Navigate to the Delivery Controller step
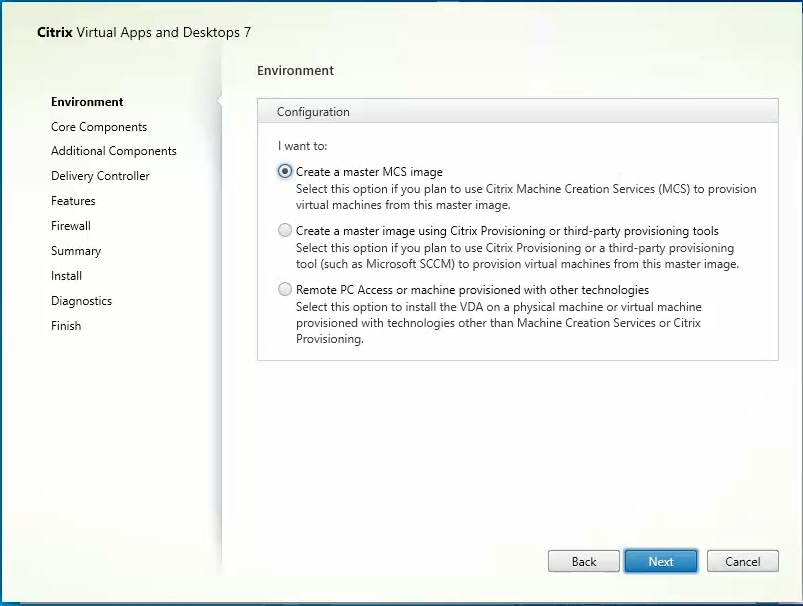This screenshot has width=803, height=606. [x=102, y=175]
